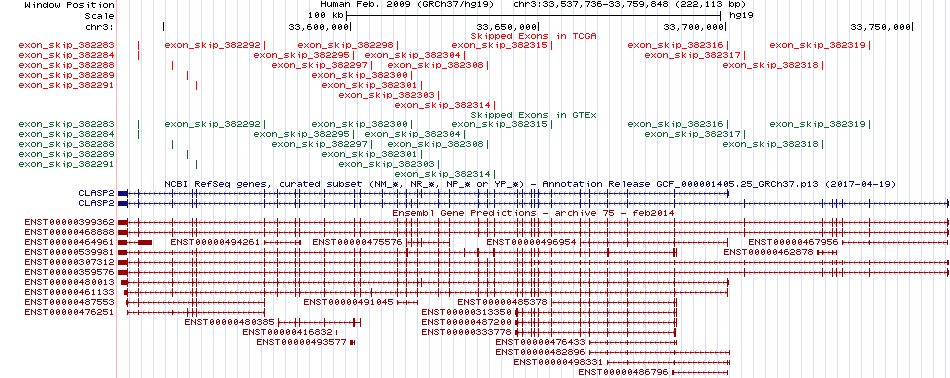Open transcript ENST00000475576

[x=357, y=242]
